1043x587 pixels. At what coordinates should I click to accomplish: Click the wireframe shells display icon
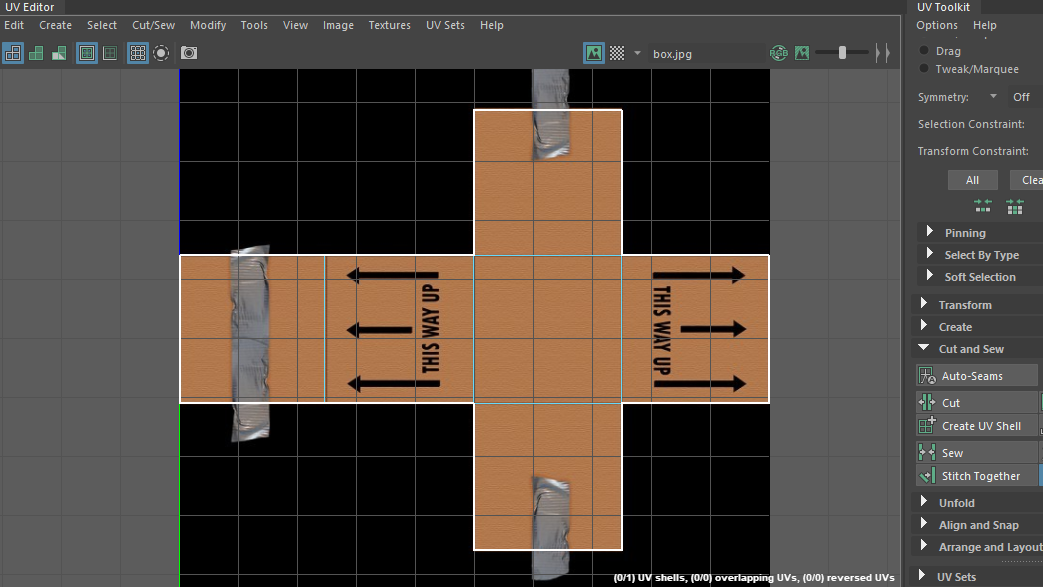pos(13,53)
